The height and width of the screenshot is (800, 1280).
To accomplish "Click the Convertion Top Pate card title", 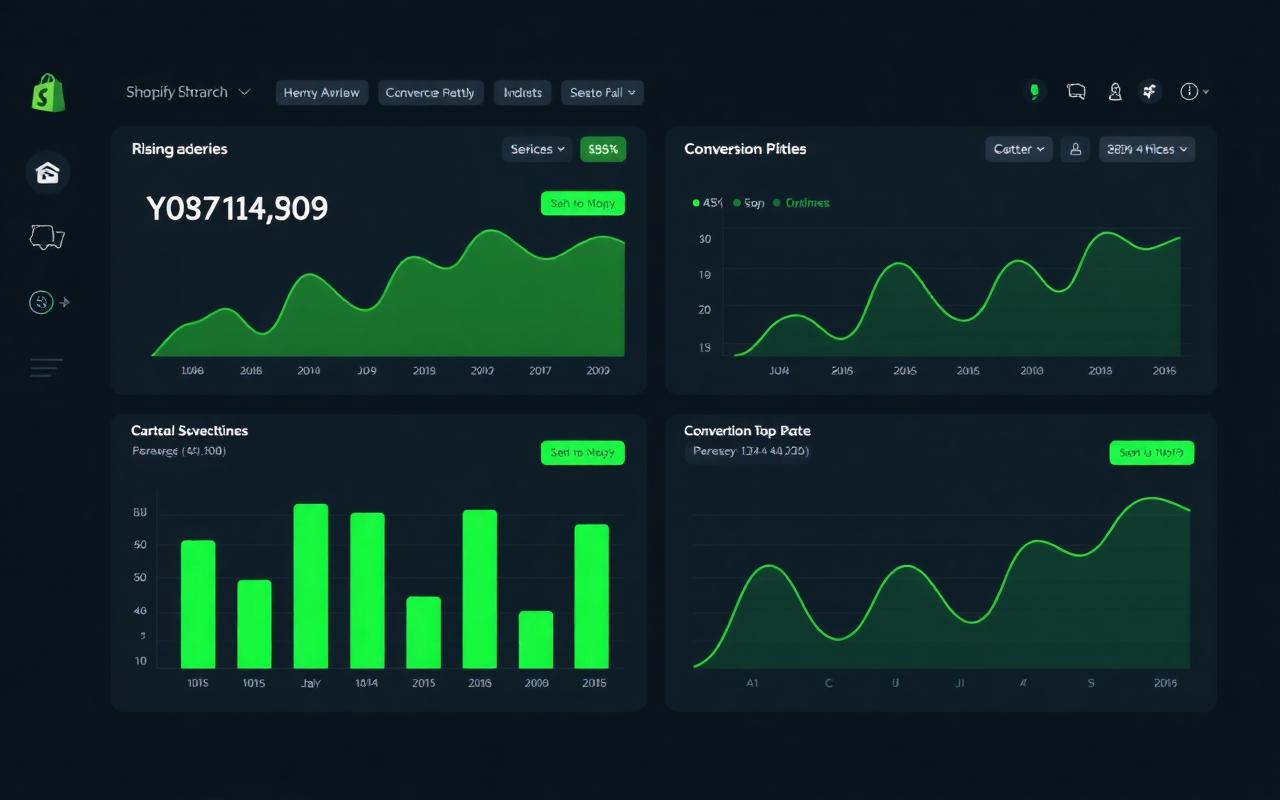I will (747, 431).
